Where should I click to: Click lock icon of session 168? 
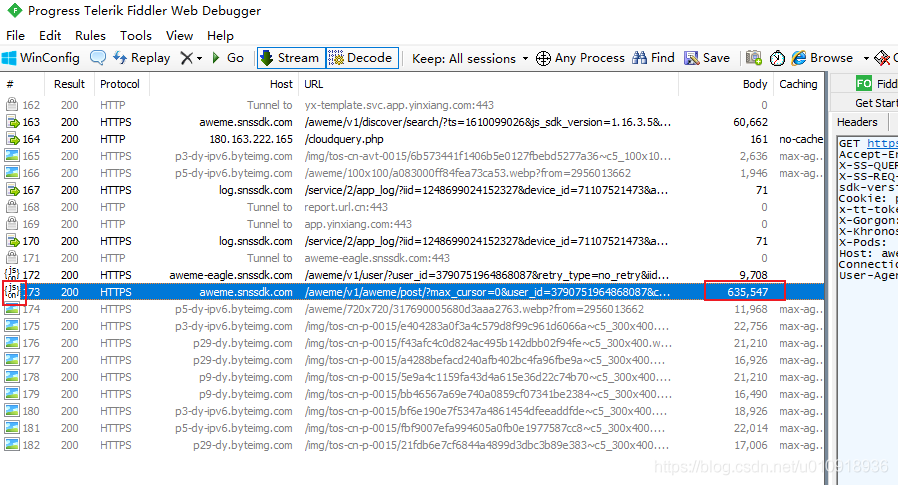point(11,207)
